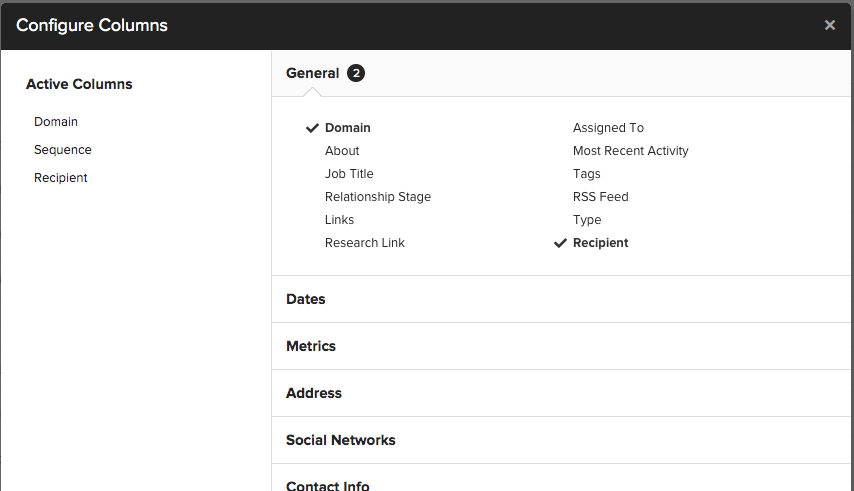Expand the Metrics section
The width and height of the screenshot is (854, 491).
tap(311, 346)
